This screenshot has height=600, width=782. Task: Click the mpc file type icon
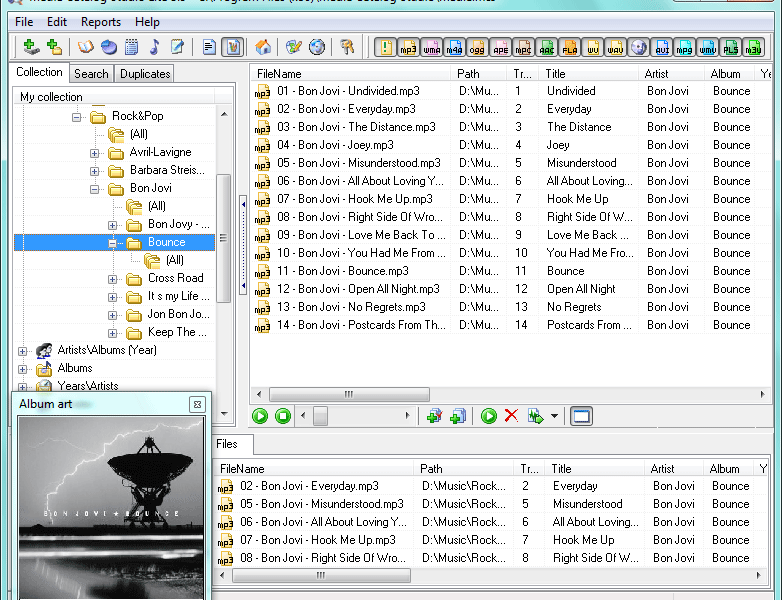point(523,47)
